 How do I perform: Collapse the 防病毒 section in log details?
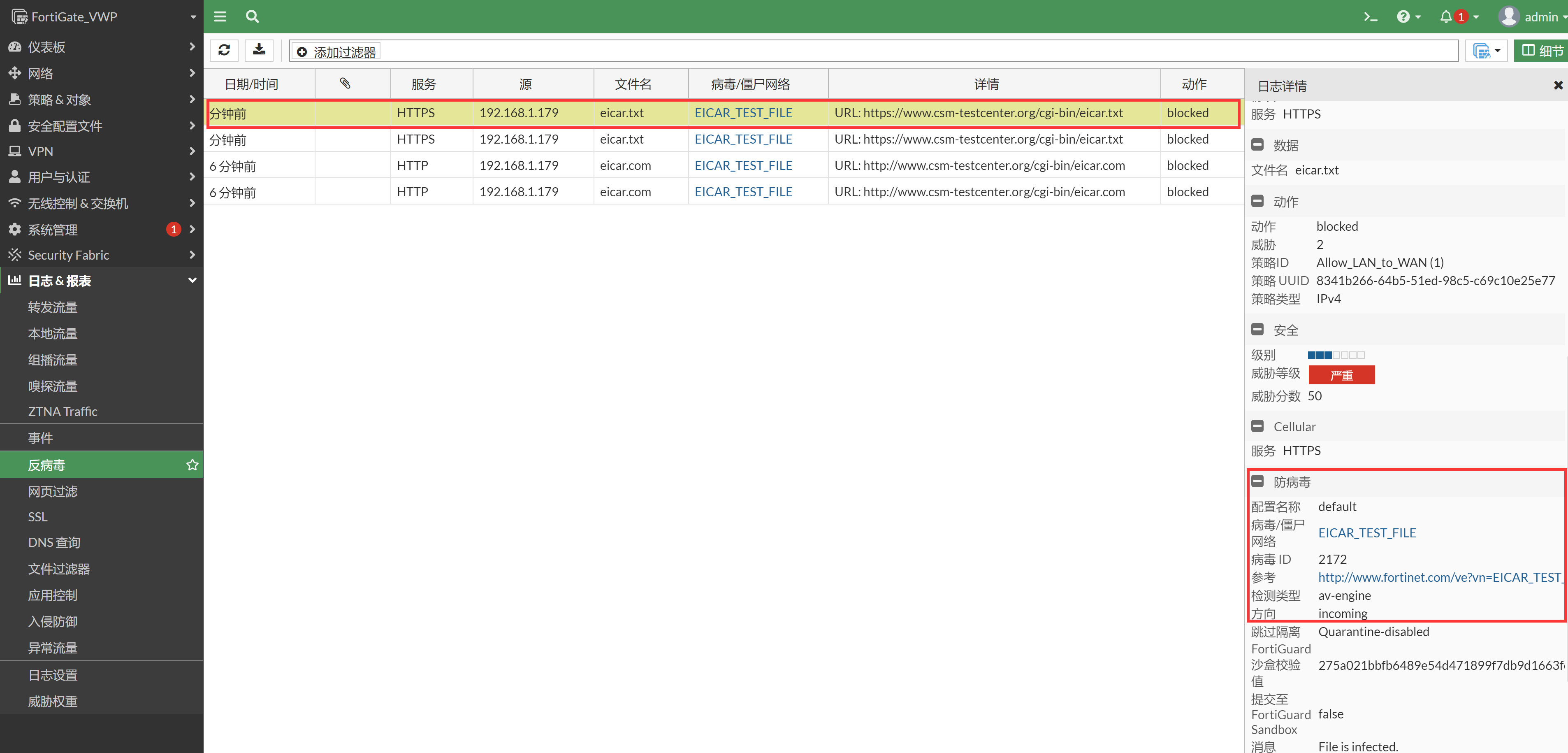coord(1257,481)
